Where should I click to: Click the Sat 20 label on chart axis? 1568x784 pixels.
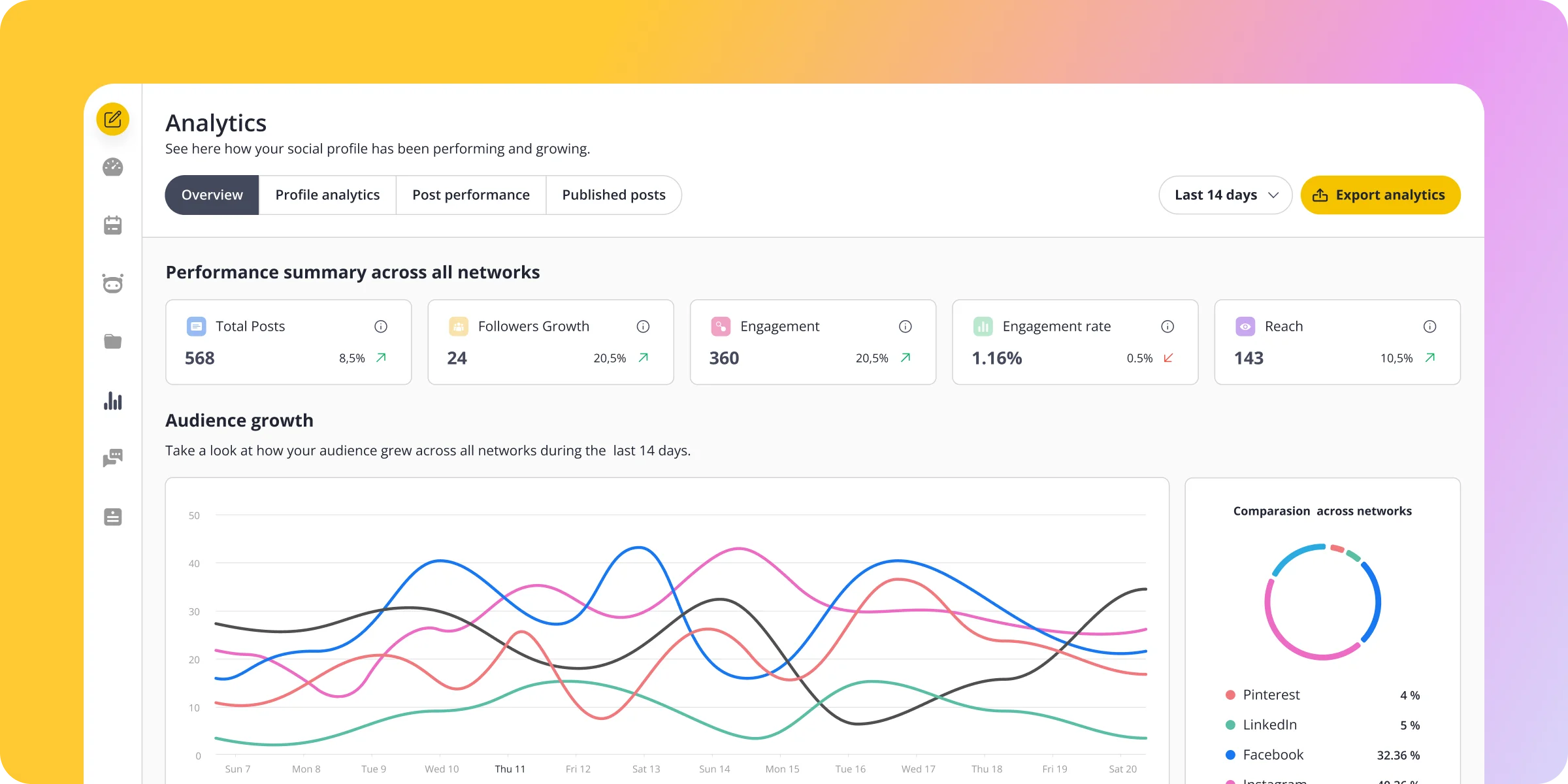1122,769
